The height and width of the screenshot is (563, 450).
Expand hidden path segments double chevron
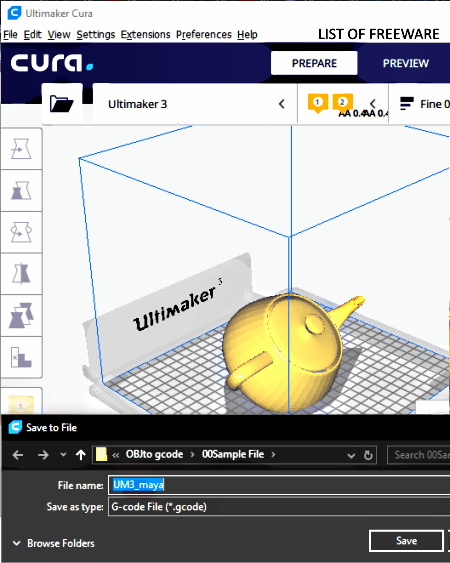[x=115, y=455]
